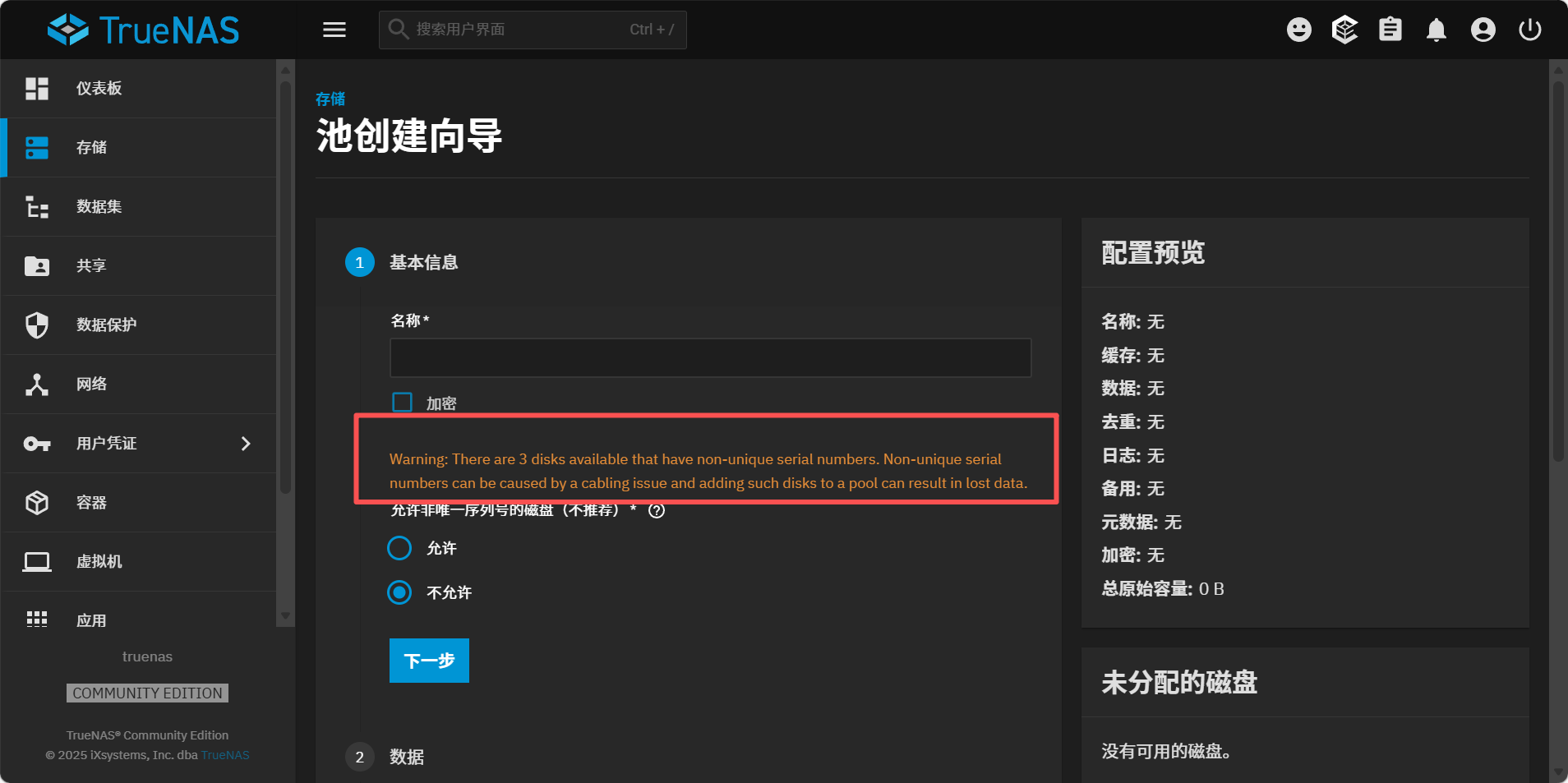Open 数据集 in the sidebar
This screenshot has width=1568, height=783.
tap(99, 207)
